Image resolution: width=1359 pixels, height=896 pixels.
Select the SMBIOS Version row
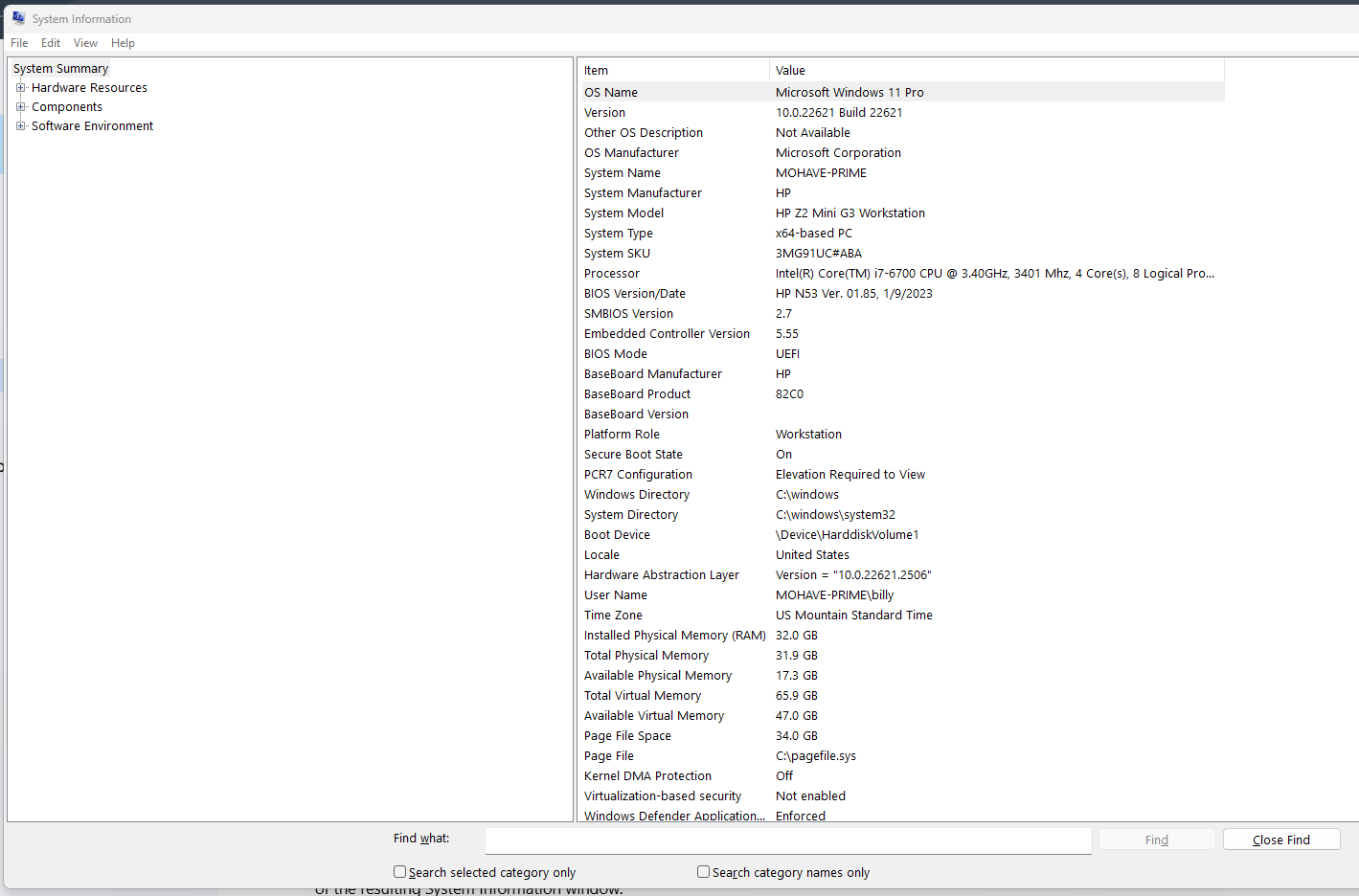tap(901, 314)
